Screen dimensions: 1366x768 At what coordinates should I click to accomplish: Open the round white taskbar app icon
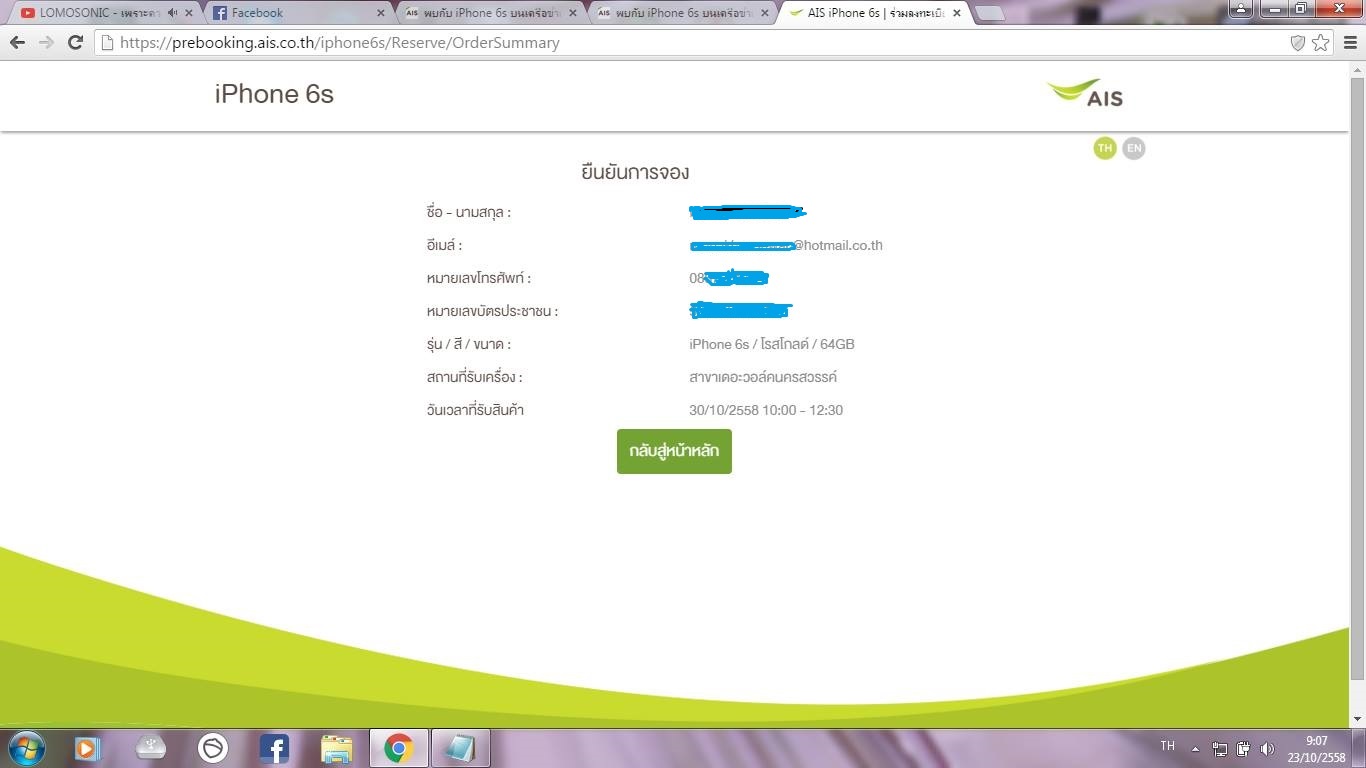[213, 747]
